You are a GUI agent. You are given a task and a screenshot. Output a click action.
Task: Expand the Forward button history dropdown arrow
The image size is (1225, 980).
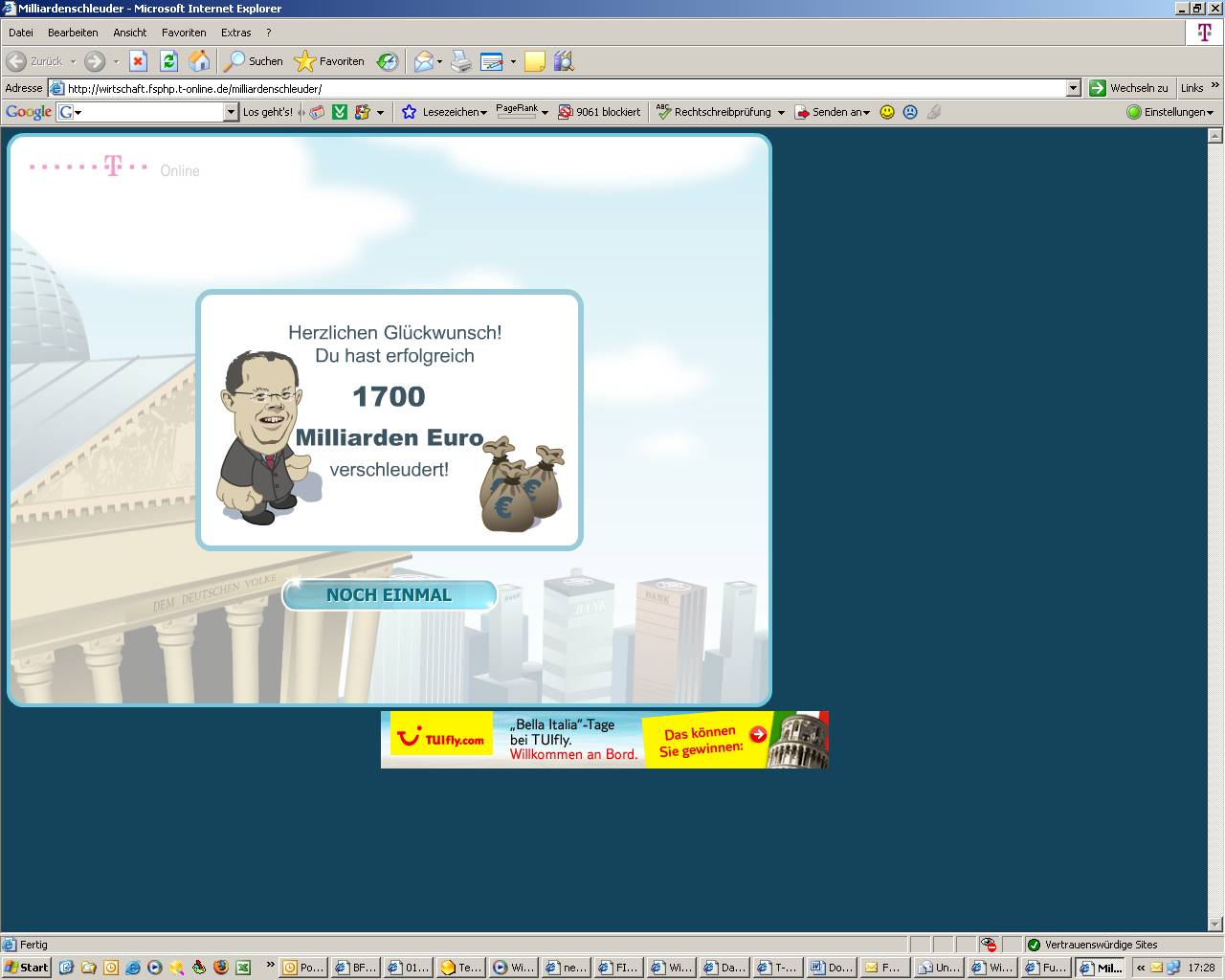(116, 61)
